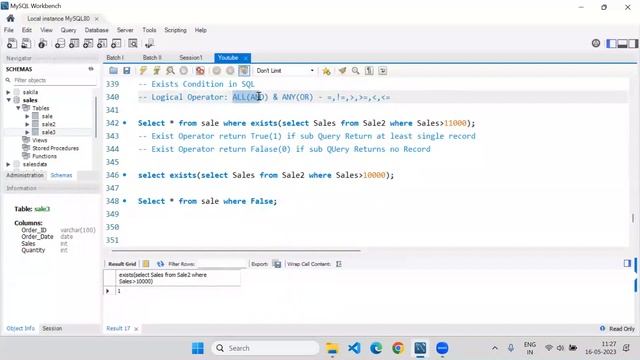Toggle continue-on-error icon in editor toolbar
This screenshot has height=360, width=640.
pyautogui.click(x=200, y=71)
